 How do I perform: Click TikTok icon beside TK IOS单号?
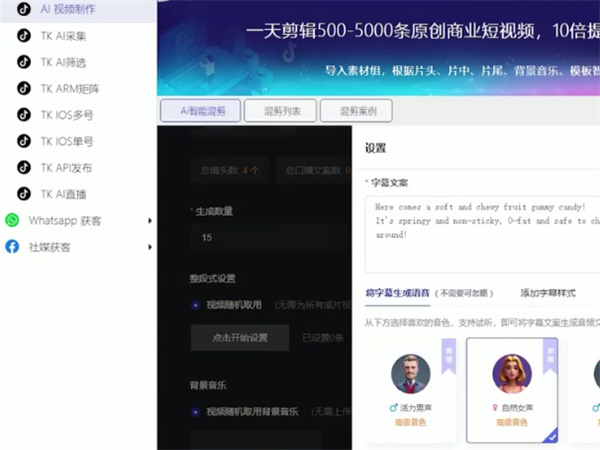click(24, 141)
